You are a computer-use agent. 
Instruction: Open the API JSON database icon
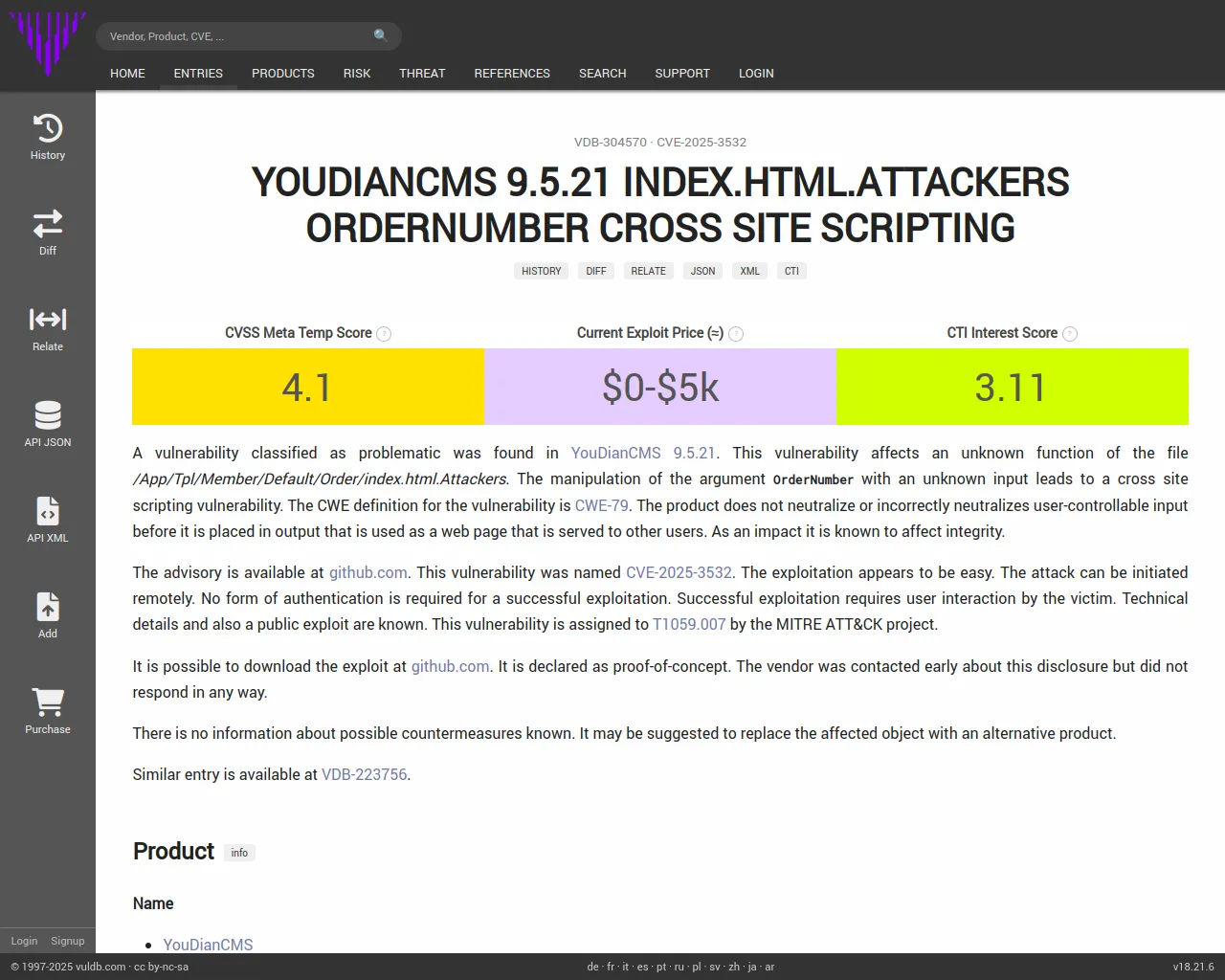click(48, 415)
